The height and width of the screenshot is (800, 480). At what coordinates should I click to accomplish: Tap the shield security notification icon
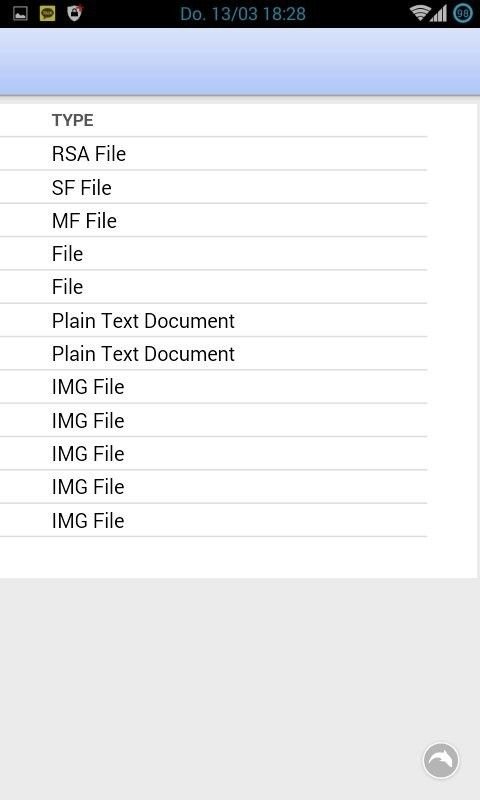pyautogui.click(x=74, y=13)
